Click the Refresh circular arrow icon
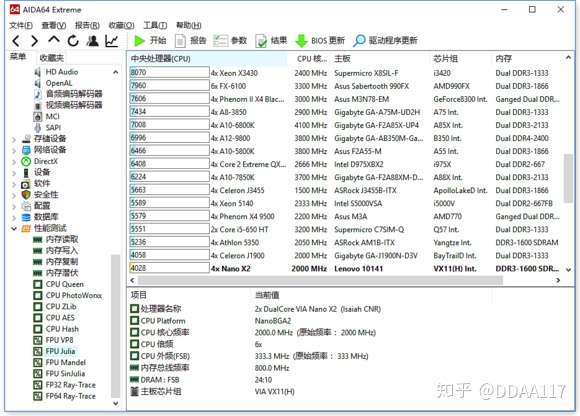Image resolution: width=580 pixels, height=416 pixels. [73, 41]
